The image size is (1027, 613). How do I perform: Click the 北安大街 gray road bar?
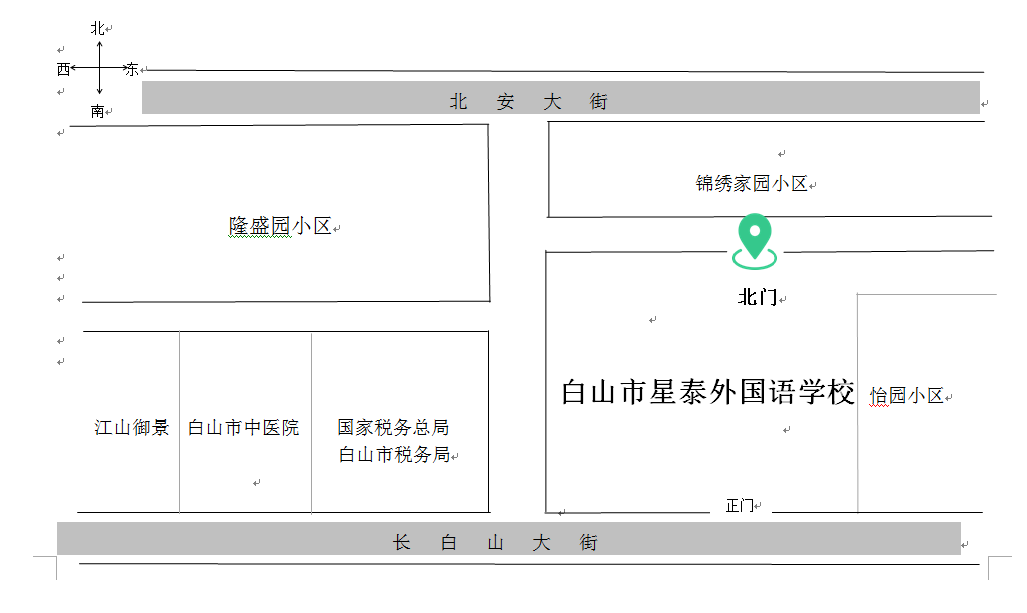(x=560, y=99)
